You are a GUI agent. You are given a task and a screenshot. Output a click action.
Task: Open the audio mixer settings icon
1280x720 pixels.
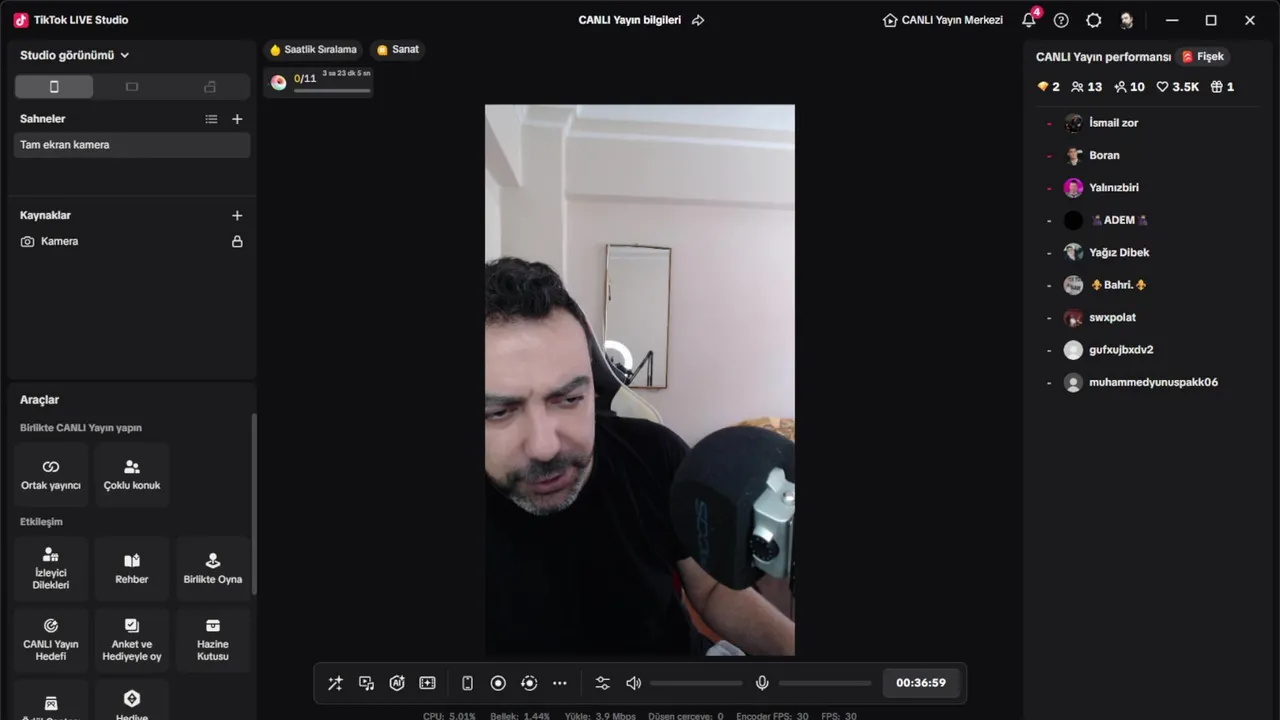tap(602, 683)
